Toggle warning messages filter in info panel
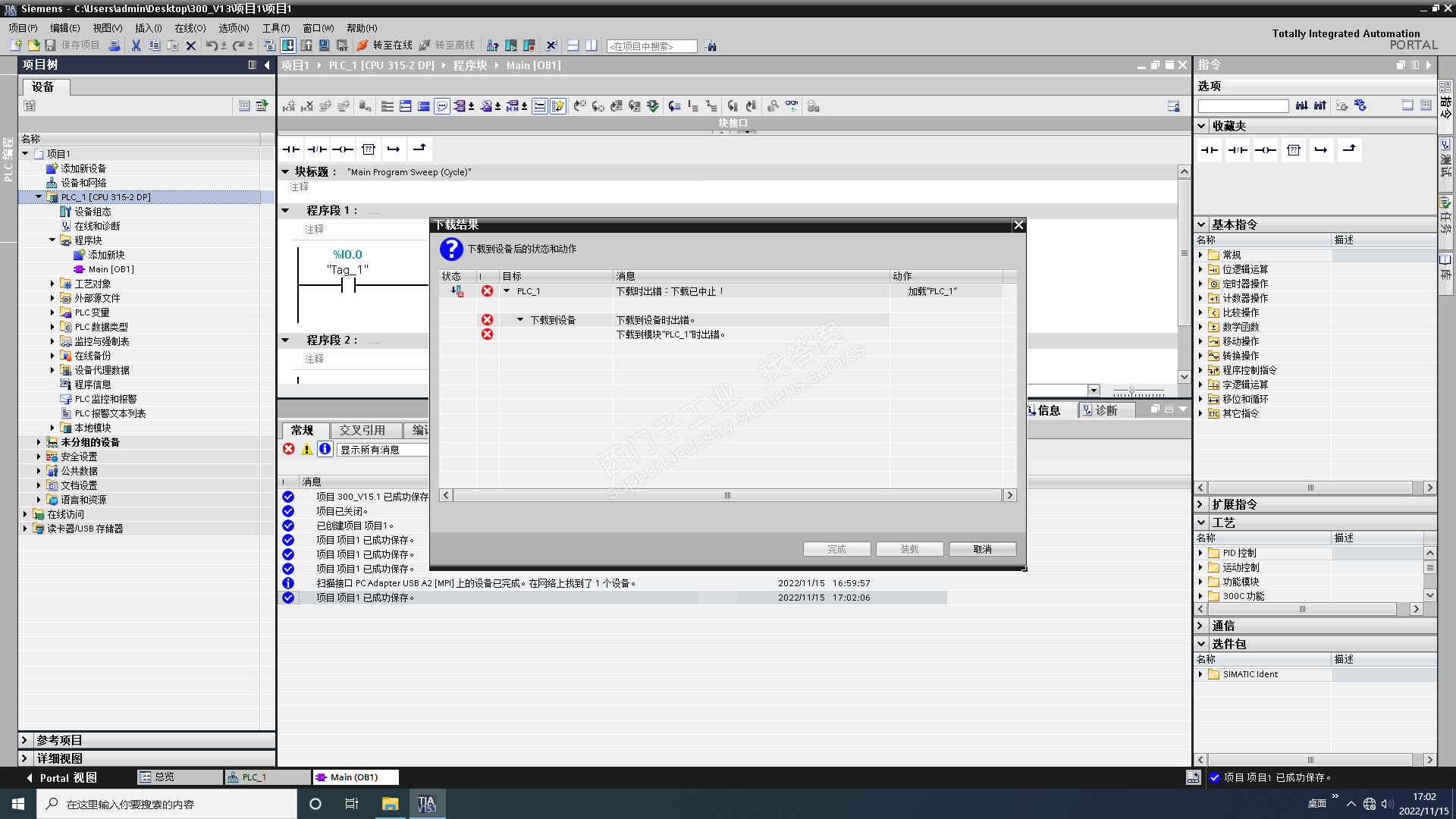Viewport: 1456px width, 819px height. [x=307, y=449]
